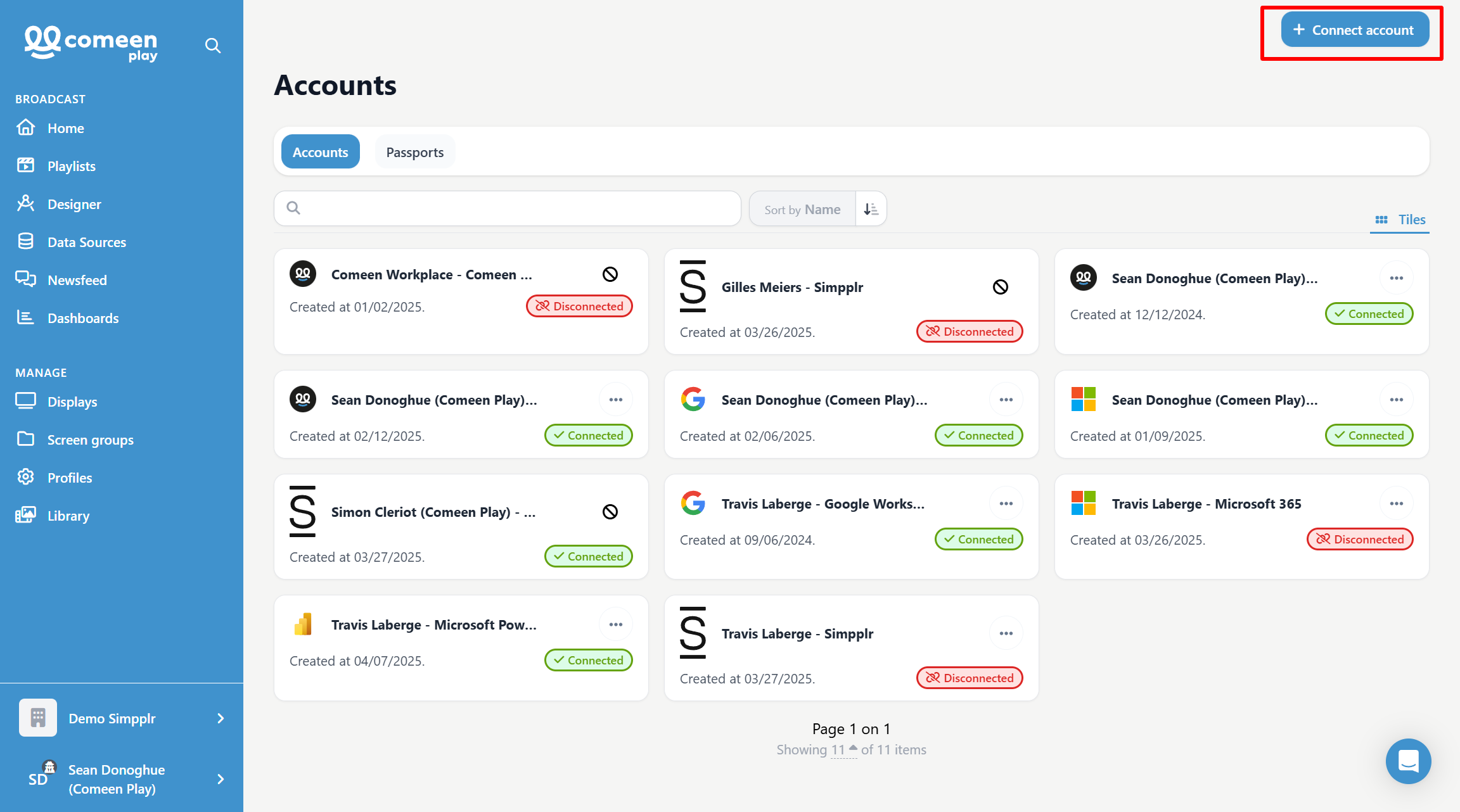
Task: Click Microsoft logo on Travis Laberge Microsoft 365 card
Action: (x=1084, y=503)
